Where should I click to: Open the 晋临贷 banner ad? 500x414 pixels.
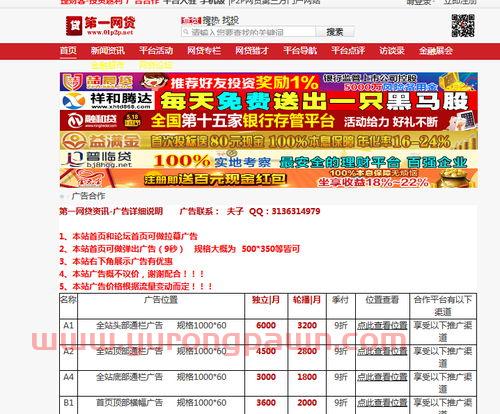pos(269,160)
